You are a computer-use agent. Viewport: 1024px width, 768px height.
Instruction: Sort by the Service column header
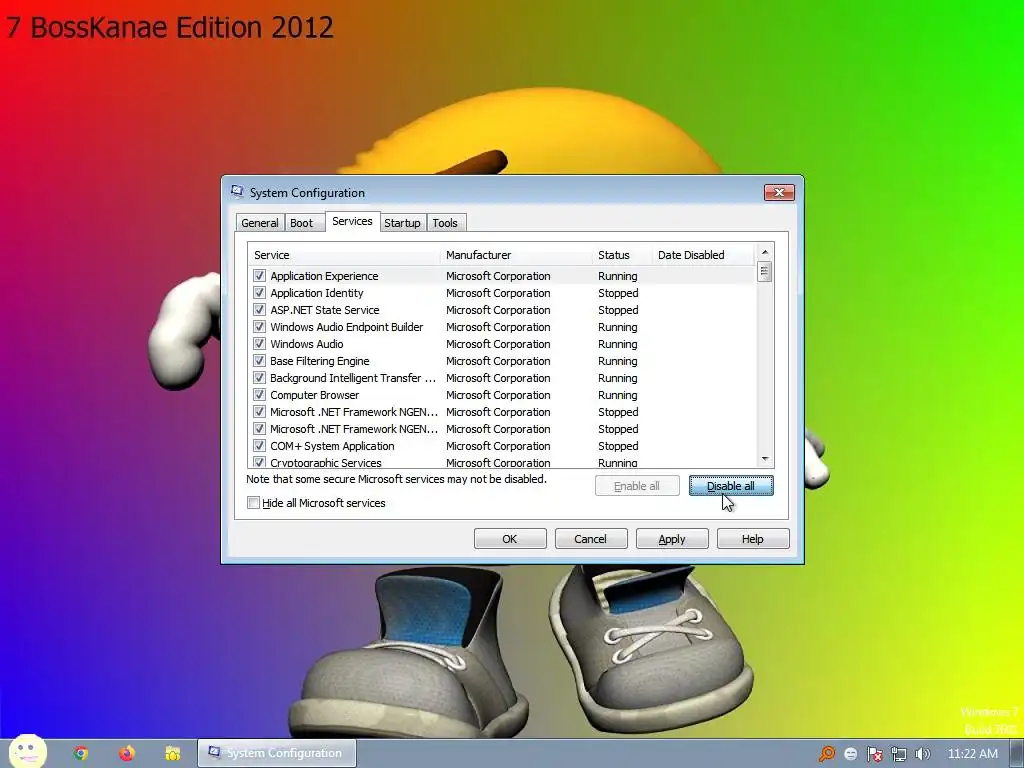click(x=344, y=255)
